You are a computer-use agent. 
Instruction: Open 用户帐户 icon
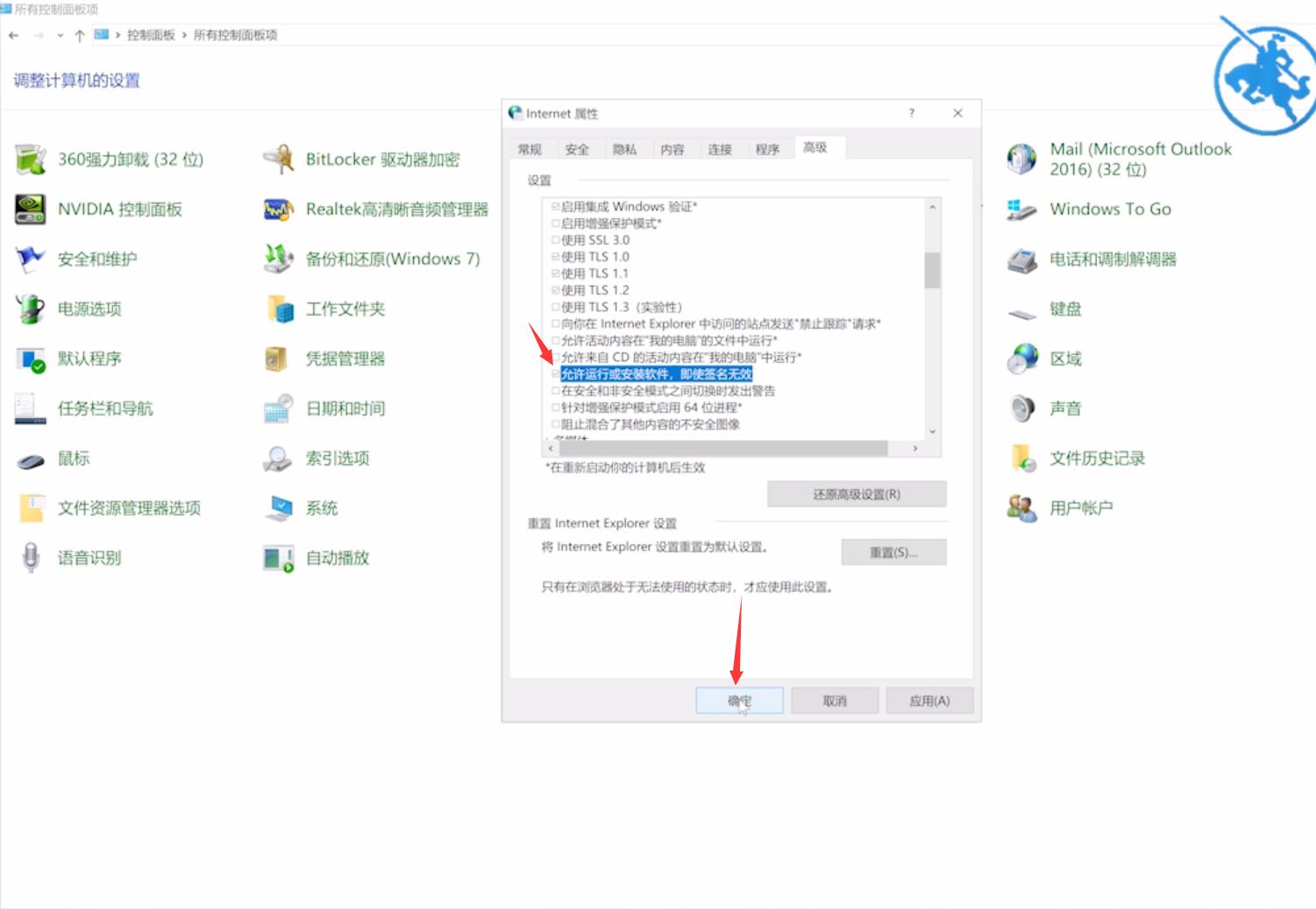(1021, 508)
